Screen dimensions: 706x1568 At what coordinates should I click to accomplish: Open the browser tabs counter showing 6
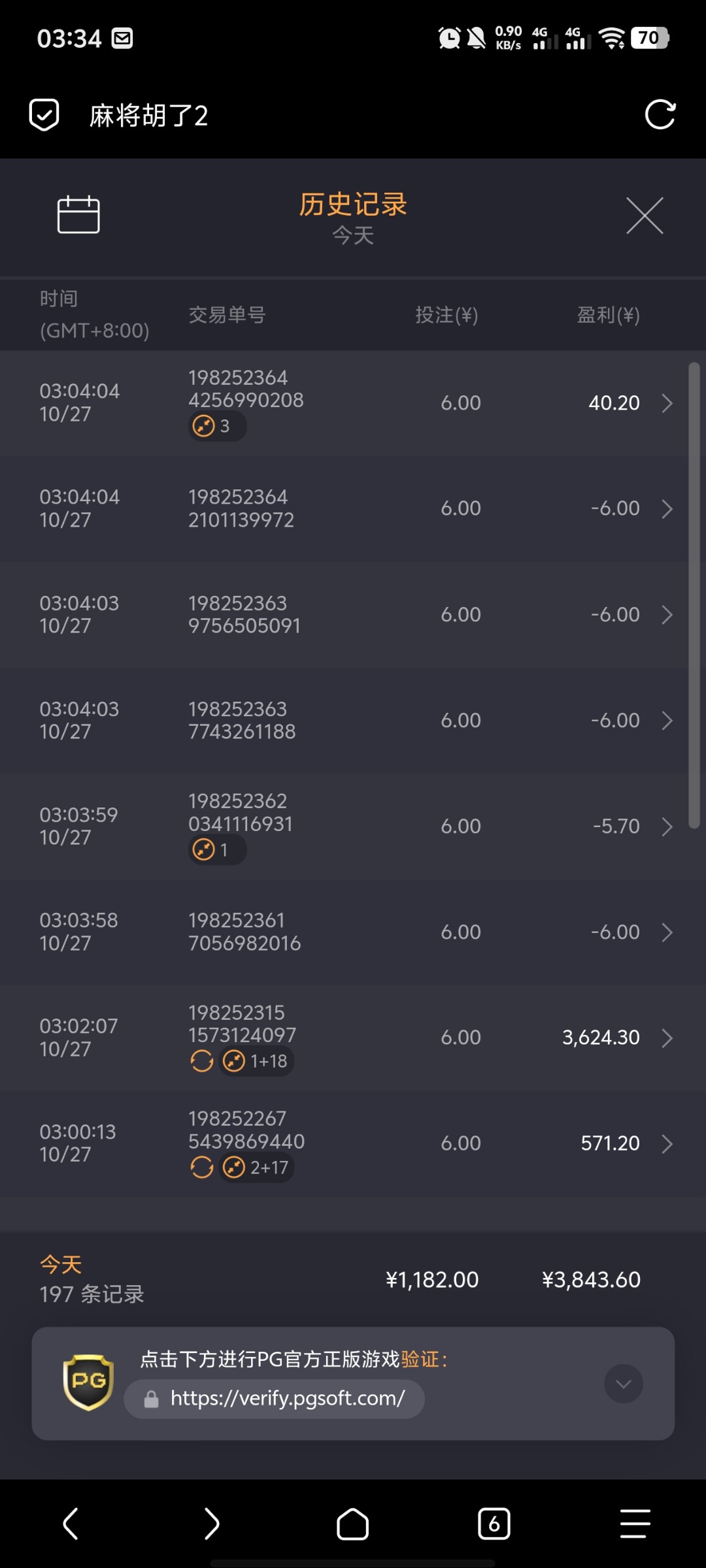tap(494, 1524)
